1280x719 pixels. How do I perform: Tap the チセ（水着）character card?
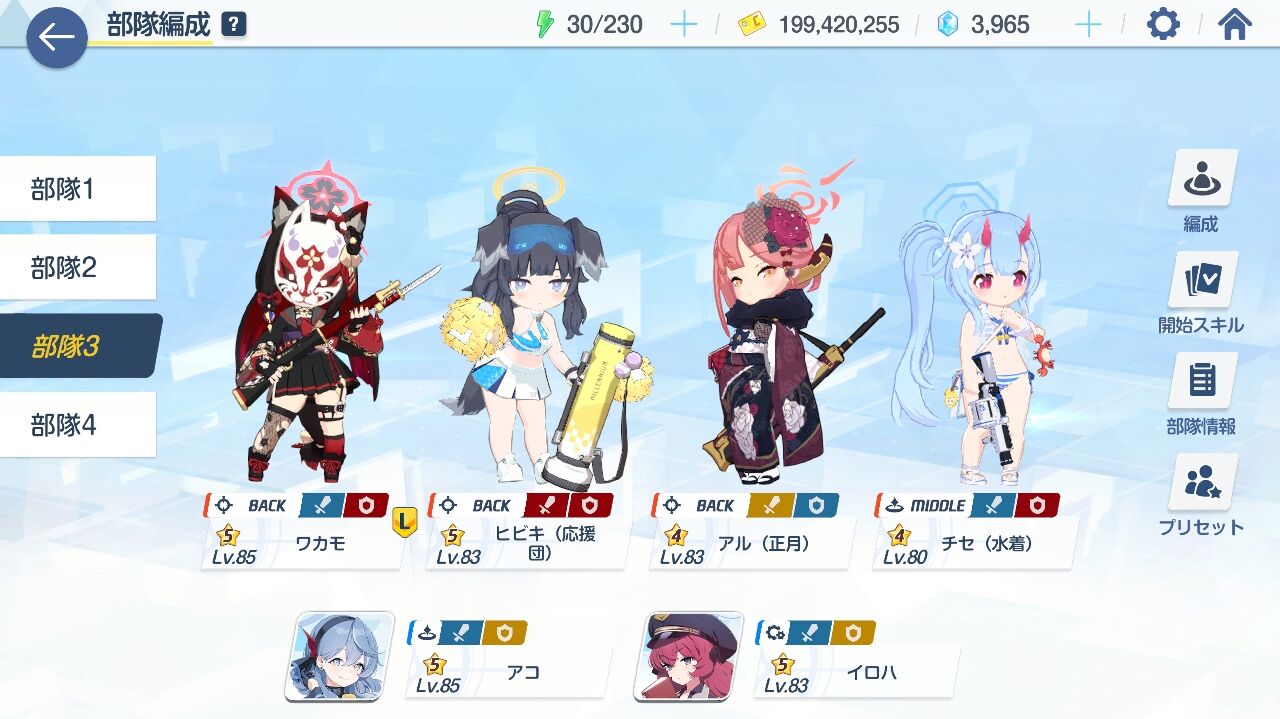(x=976, y=532)
